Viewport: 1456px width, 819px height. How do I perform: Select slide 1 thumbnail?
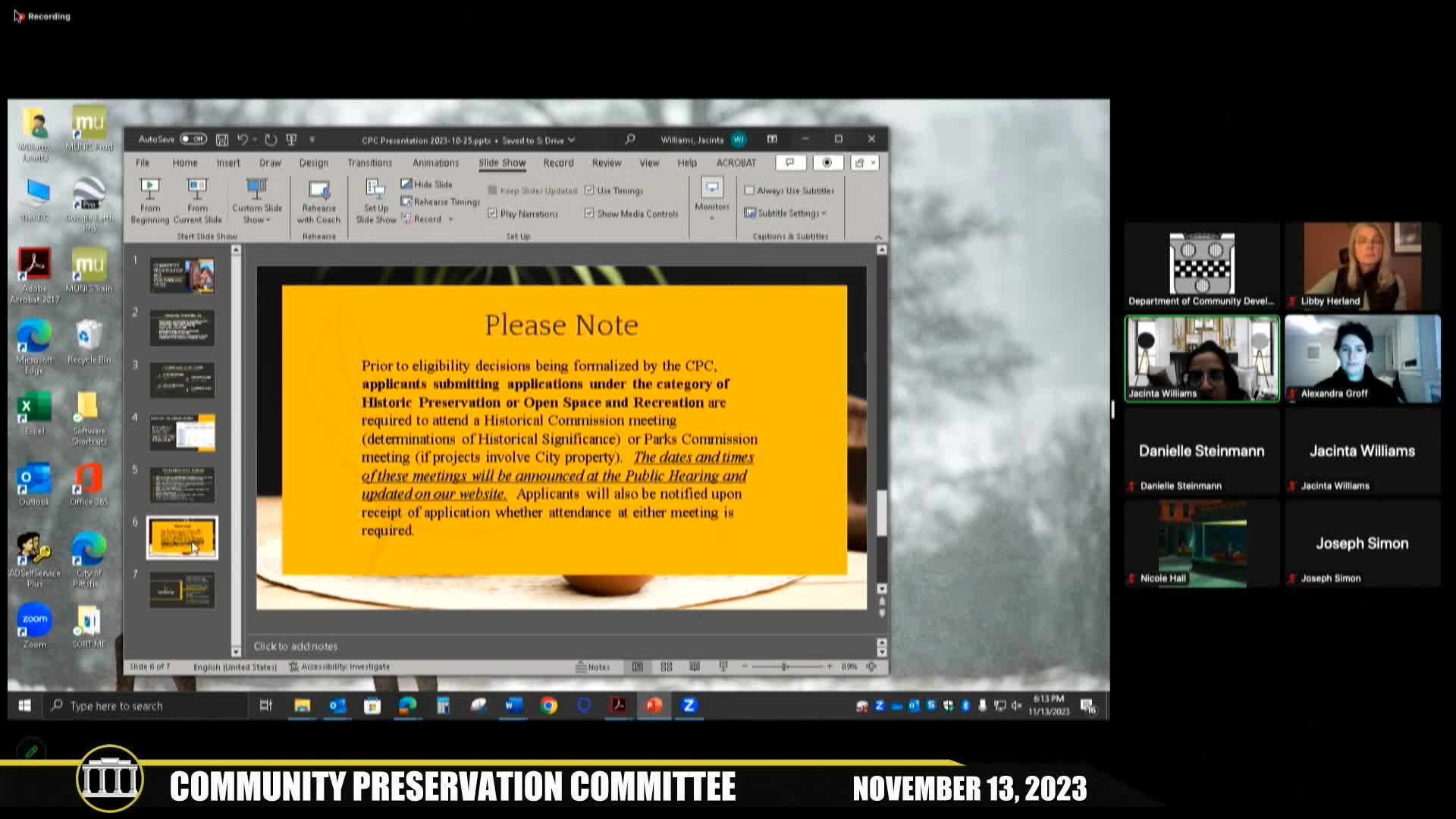182,275
